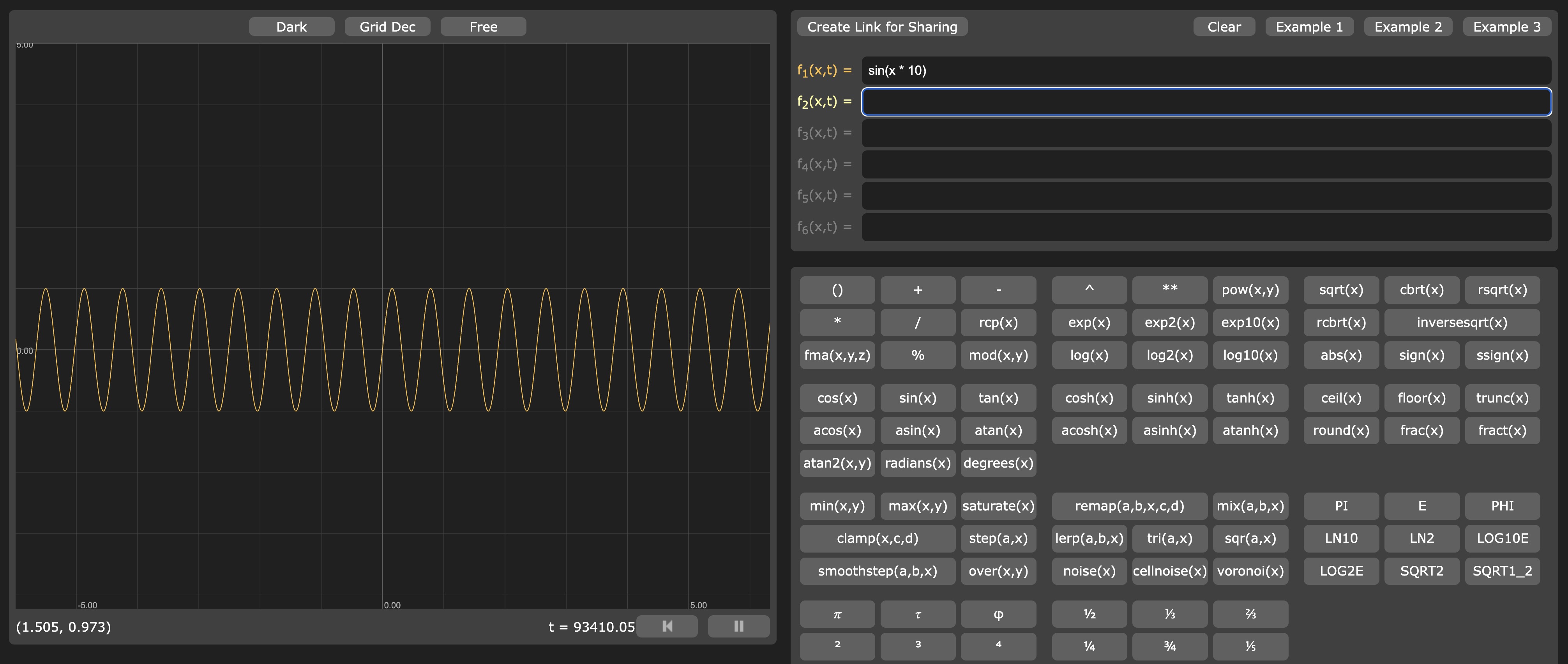Insert the sin(x) function
This screenshot has width=1568, height=664.
pyautogui.click(x=917, y=398)
